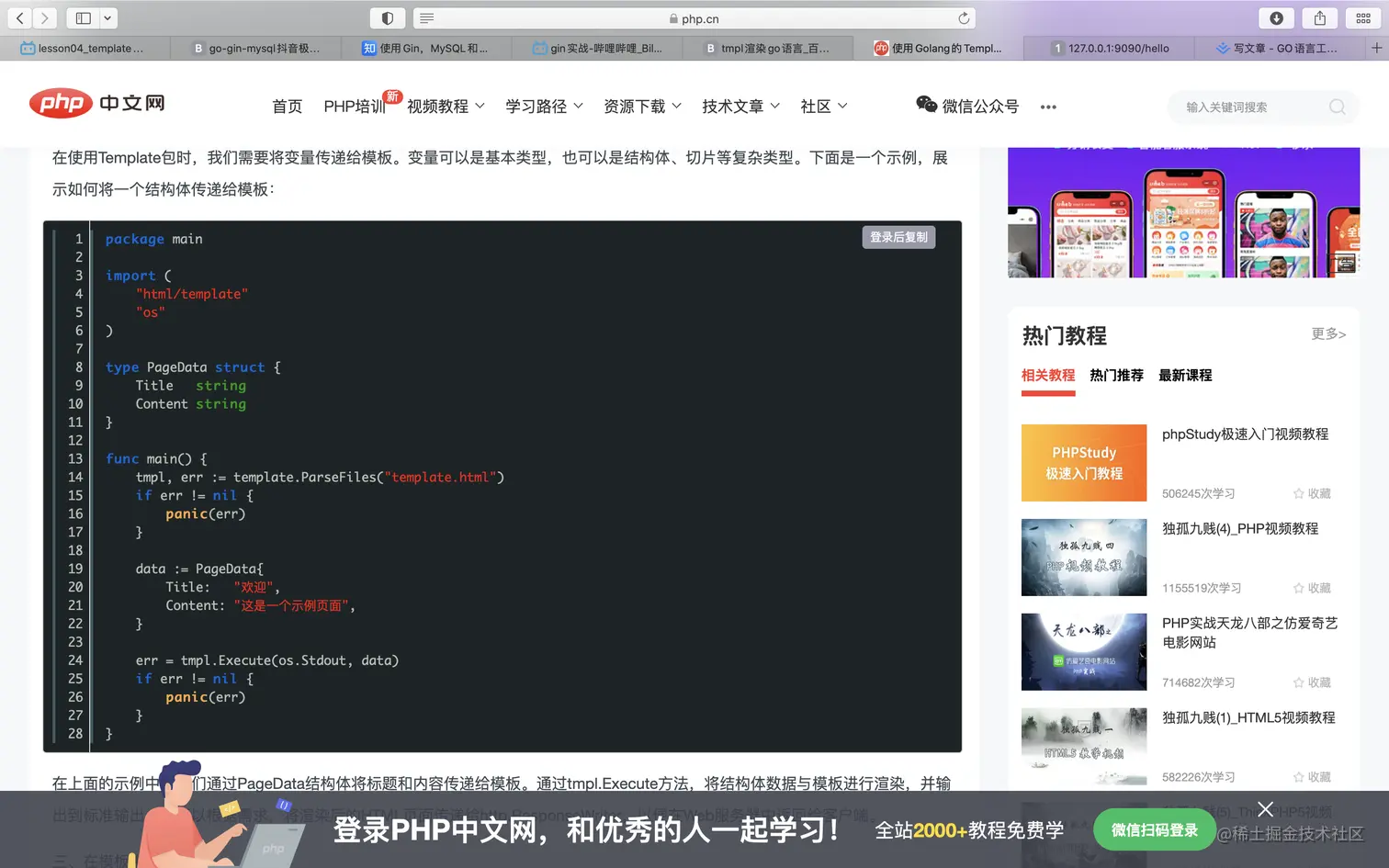Click the Share icon in Safari toolbar
The width and height of the screenshot is (1389, 868).
point(1319,17)
